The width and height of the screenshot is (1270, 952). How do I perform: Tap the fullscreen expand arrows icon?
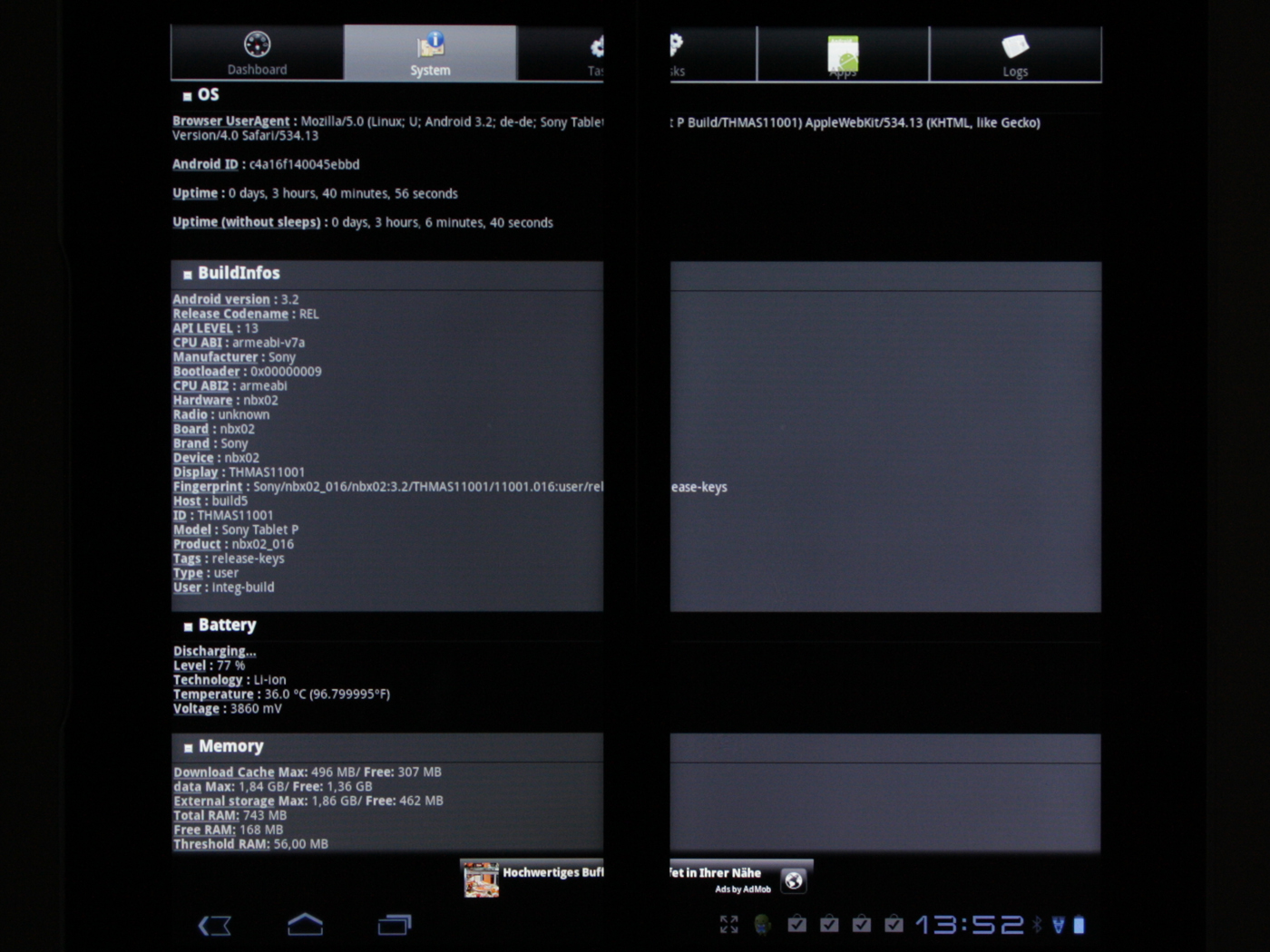pyautogui.click(x=729, y=924)
